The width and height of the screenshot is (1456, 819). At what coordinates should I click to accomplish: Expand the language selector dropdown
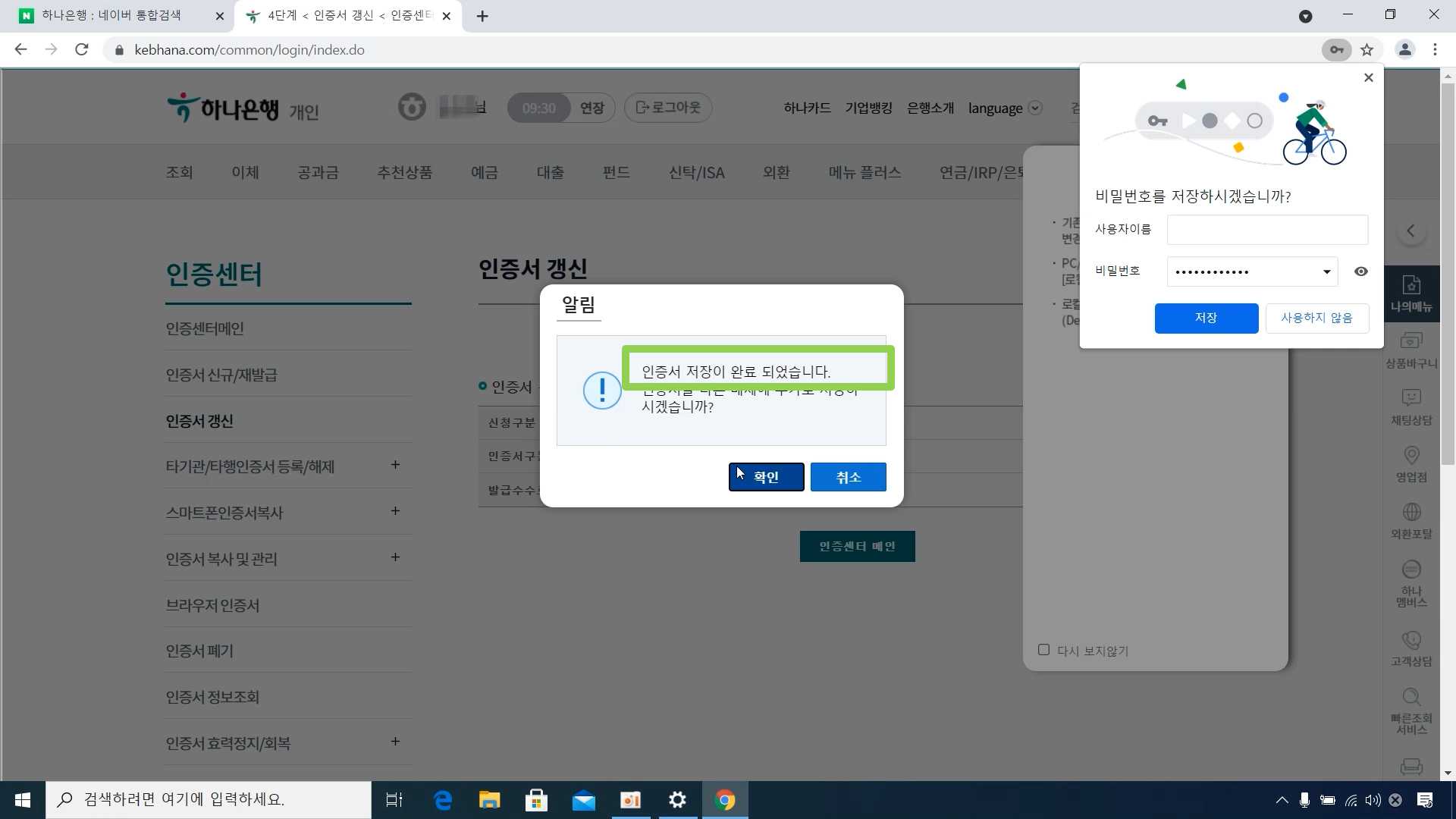pos(1035,108)
